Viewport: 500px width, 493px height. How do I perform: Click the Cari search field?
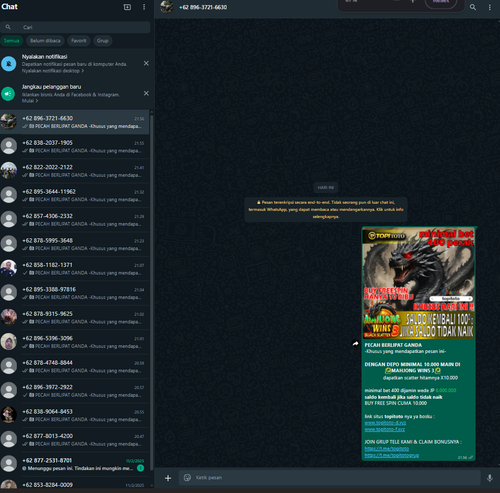75,27
